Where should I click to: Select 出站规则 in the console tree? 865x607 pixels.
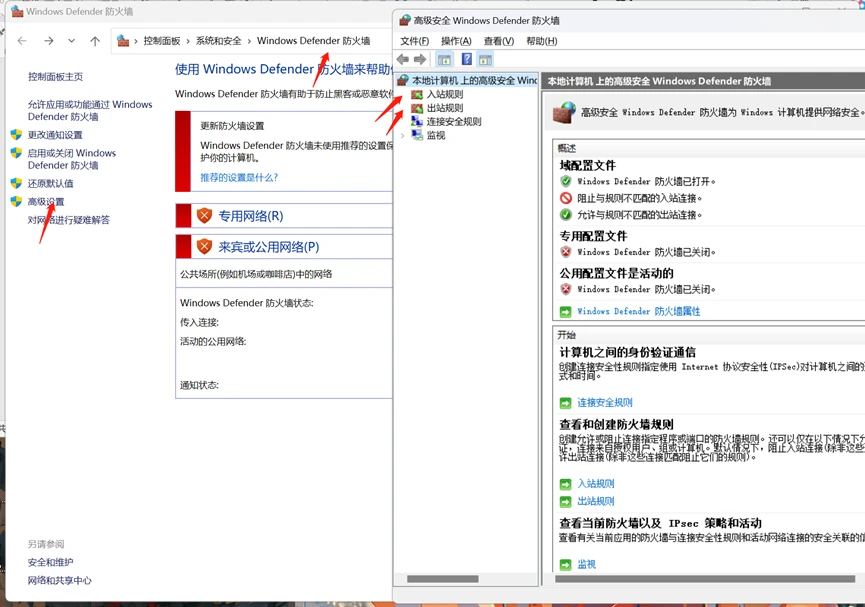click(445, 108)
